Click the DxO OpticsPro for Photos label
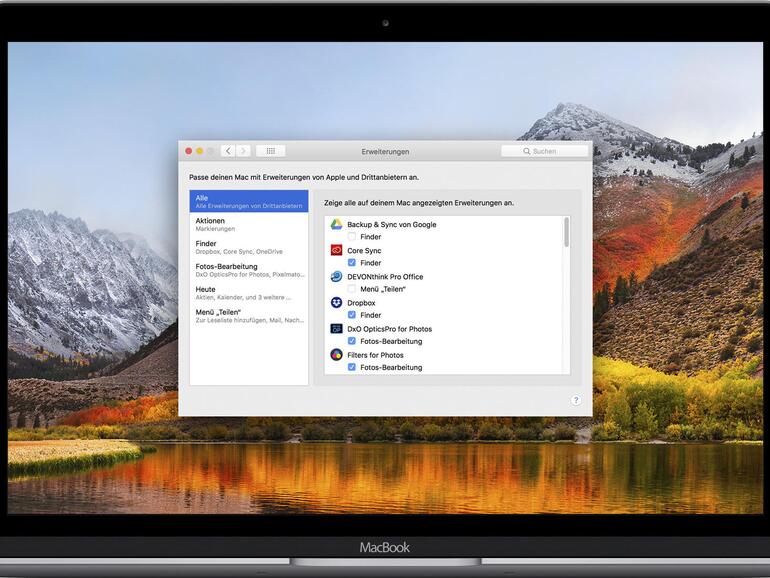This screenshot has height=578, width=770. pos(389,329)
